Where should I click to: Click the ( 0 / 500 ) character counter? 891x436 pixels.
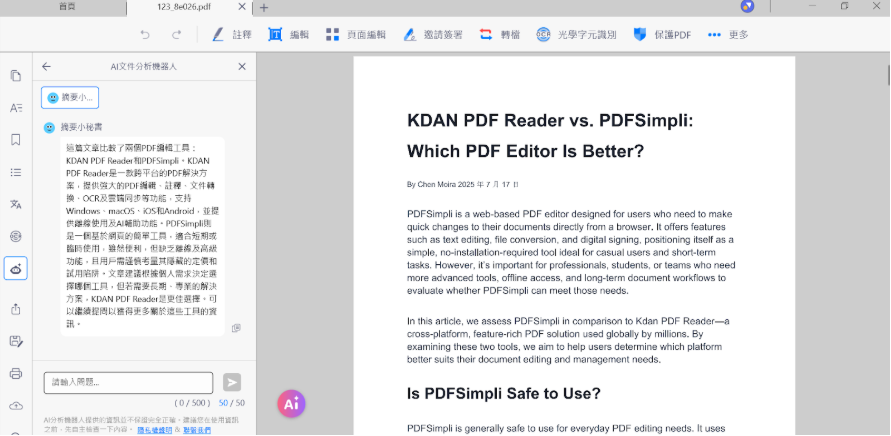[x=192, y=403]
